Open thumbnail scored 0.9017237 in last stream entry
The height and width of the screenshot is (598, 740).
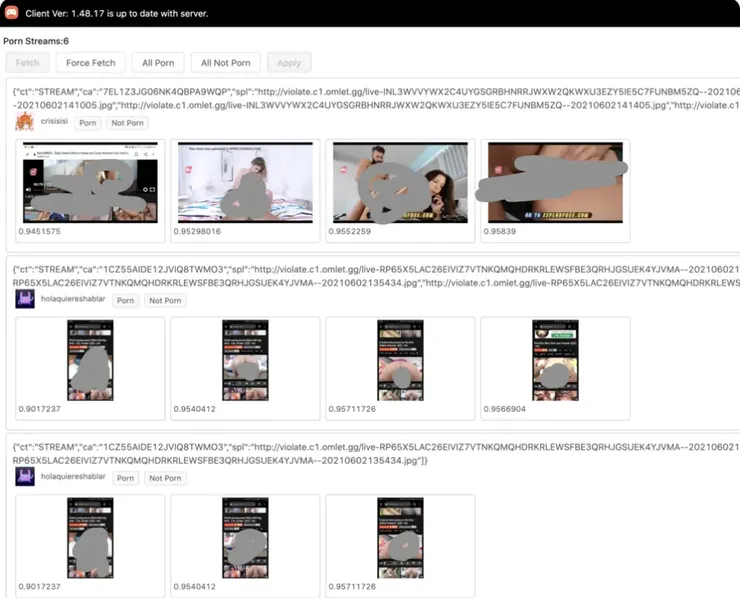click(x=90, y=538)
